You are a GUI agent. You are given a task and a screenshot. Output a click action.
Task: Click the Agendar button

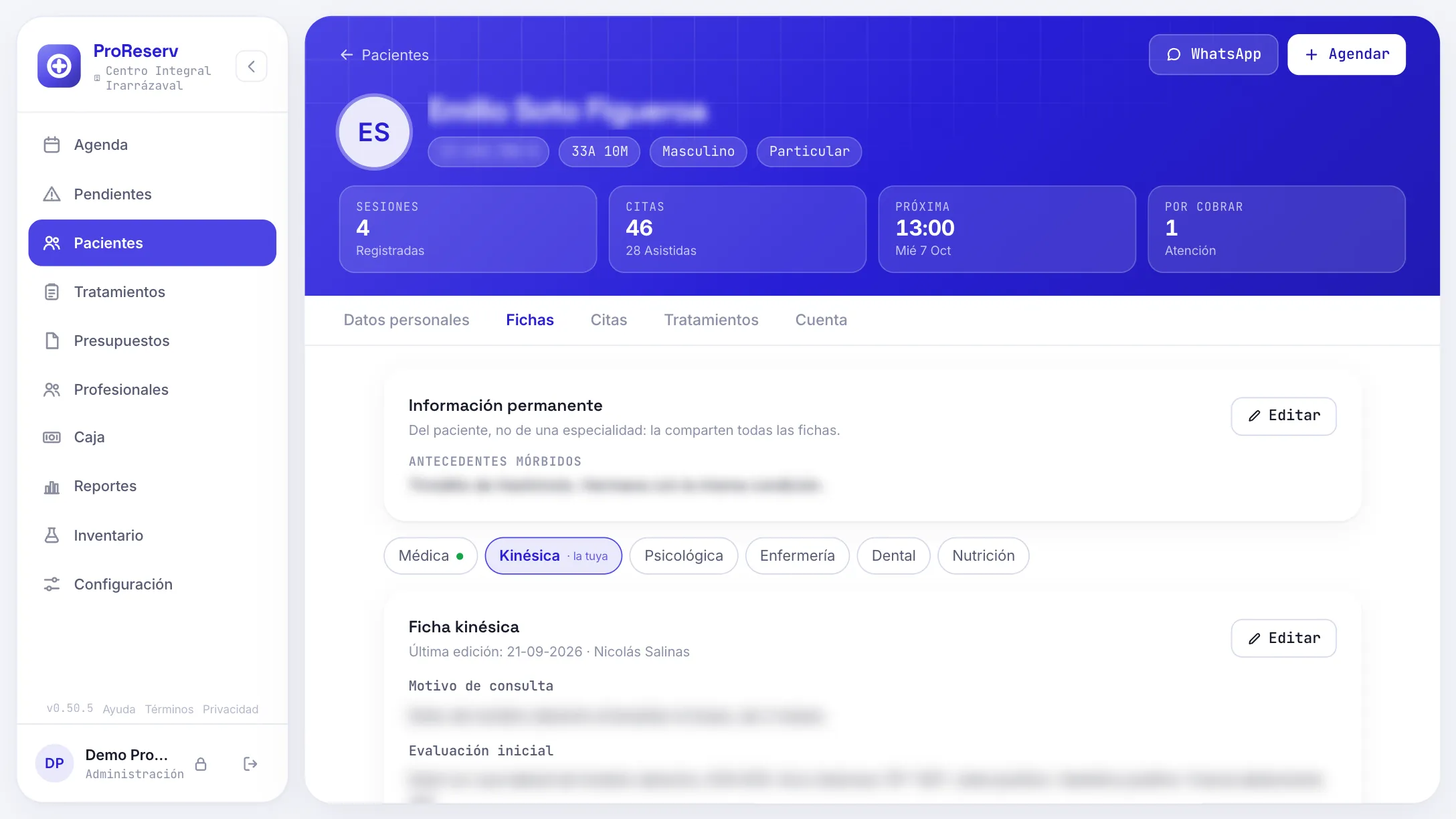(x=1346, y=54)
